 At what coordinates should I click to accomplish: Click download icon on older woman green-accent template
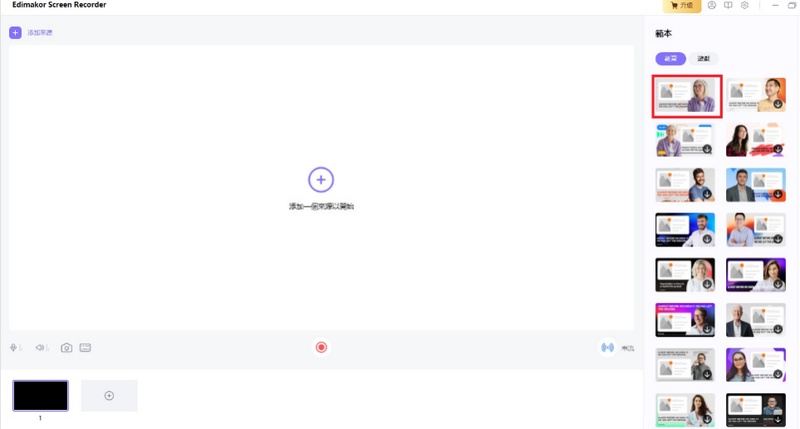[707, 149]
